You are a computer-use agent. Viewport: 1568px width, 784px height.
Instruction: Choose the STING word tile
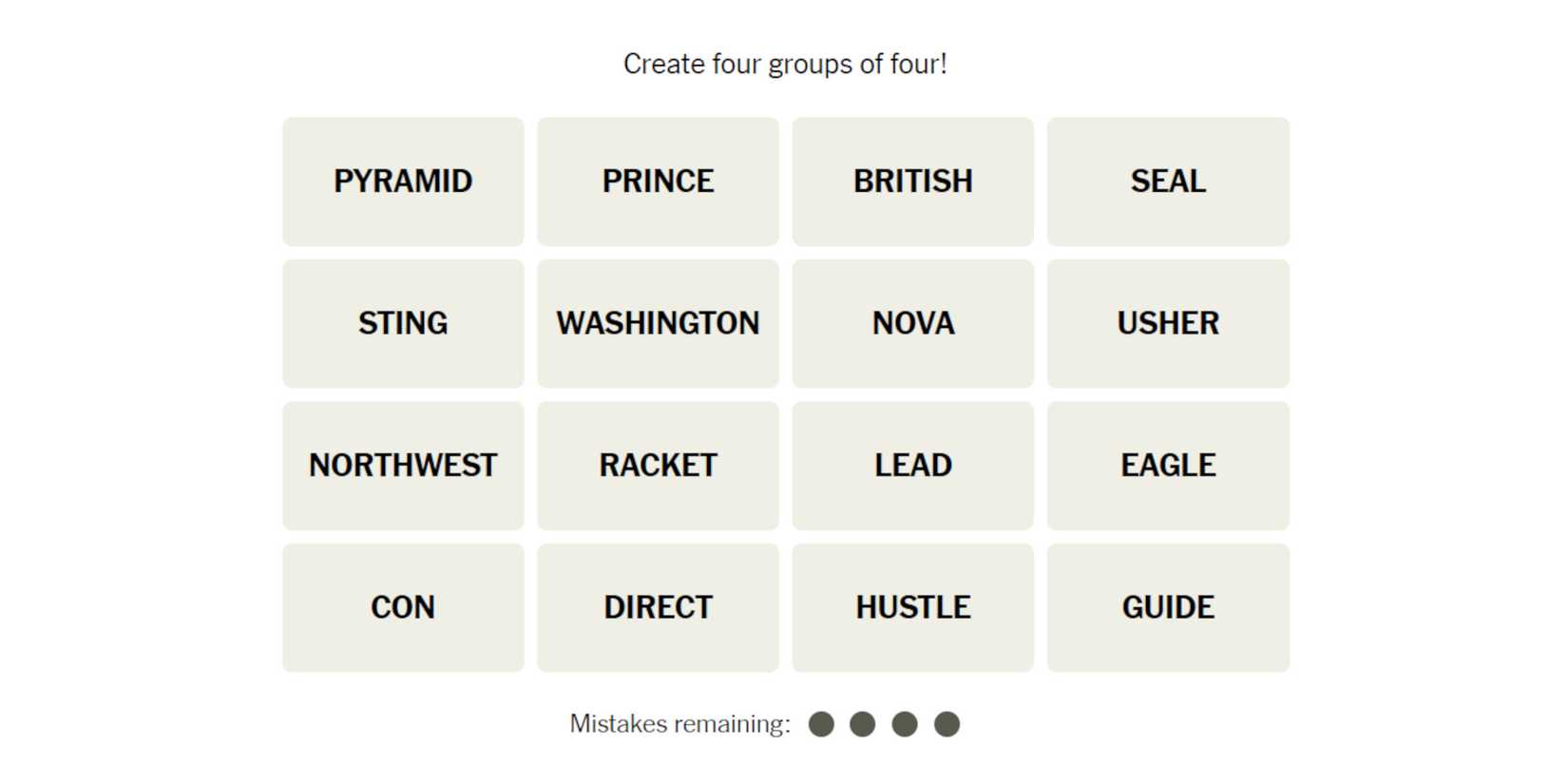coord(403,323)
